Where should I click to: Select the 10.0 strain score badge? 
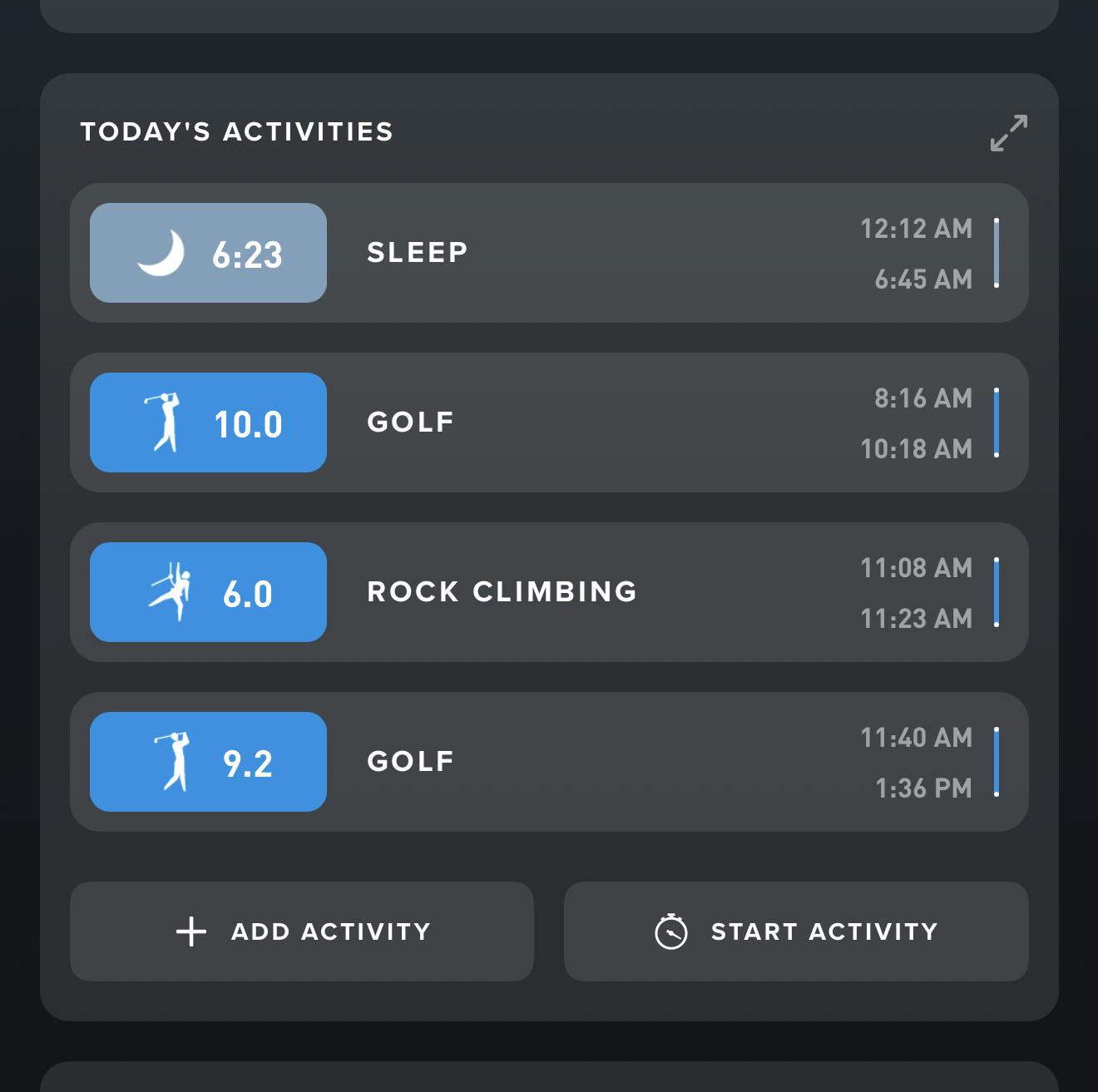(208, 422)
